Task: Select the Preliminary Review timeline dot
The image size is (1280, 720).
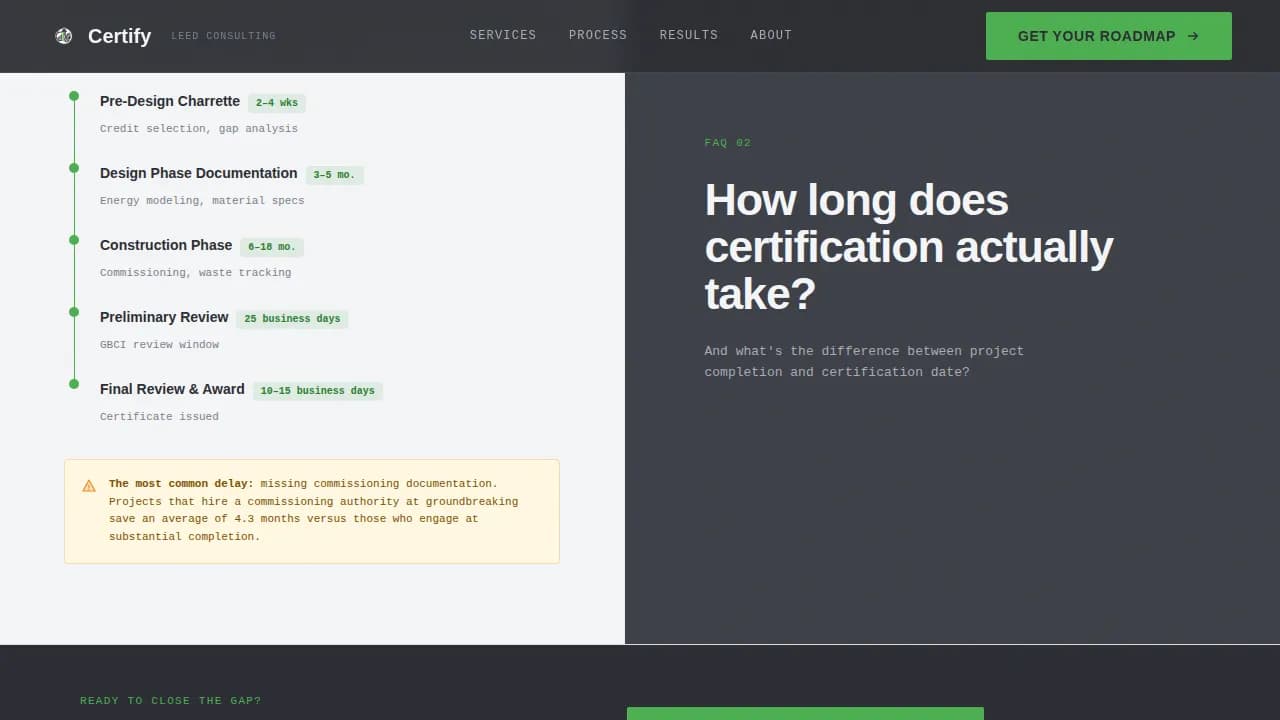Action: point(74,312)
